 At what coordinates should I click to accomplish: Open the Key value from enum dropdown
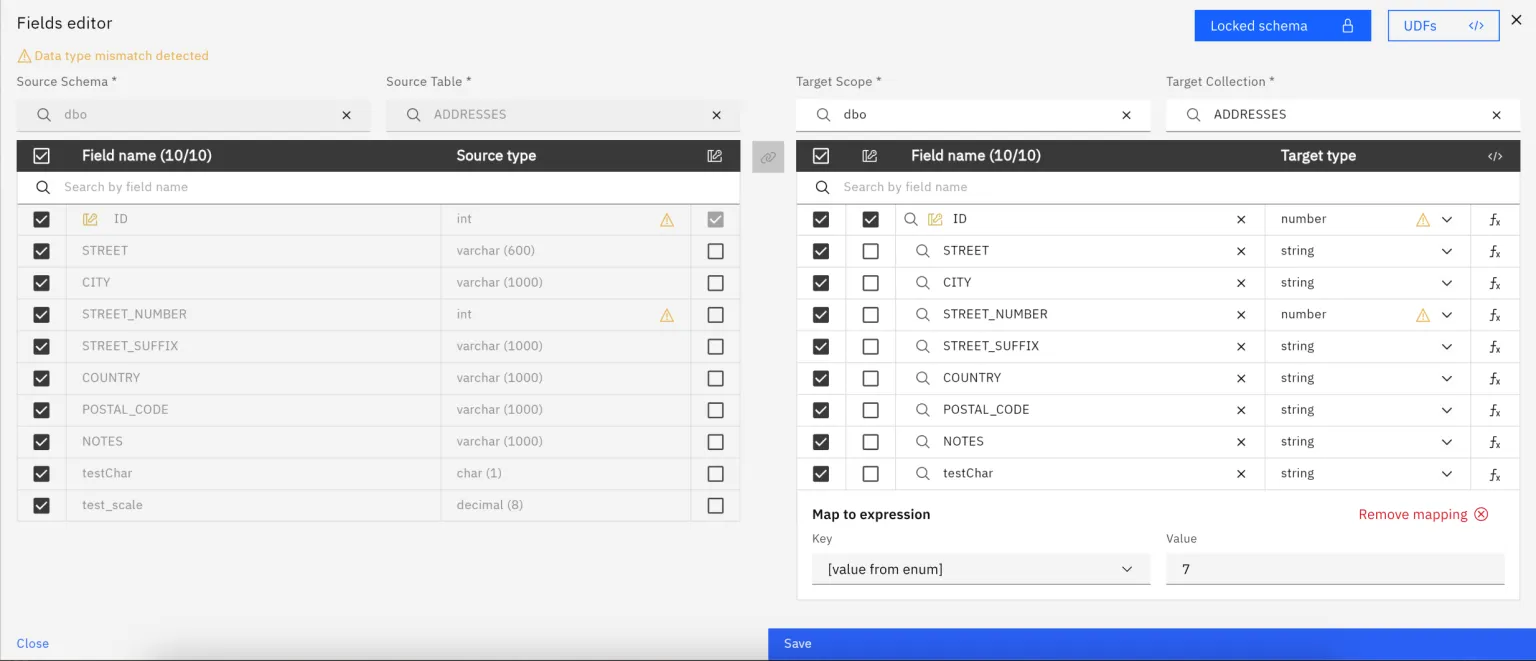click(981, 569)
